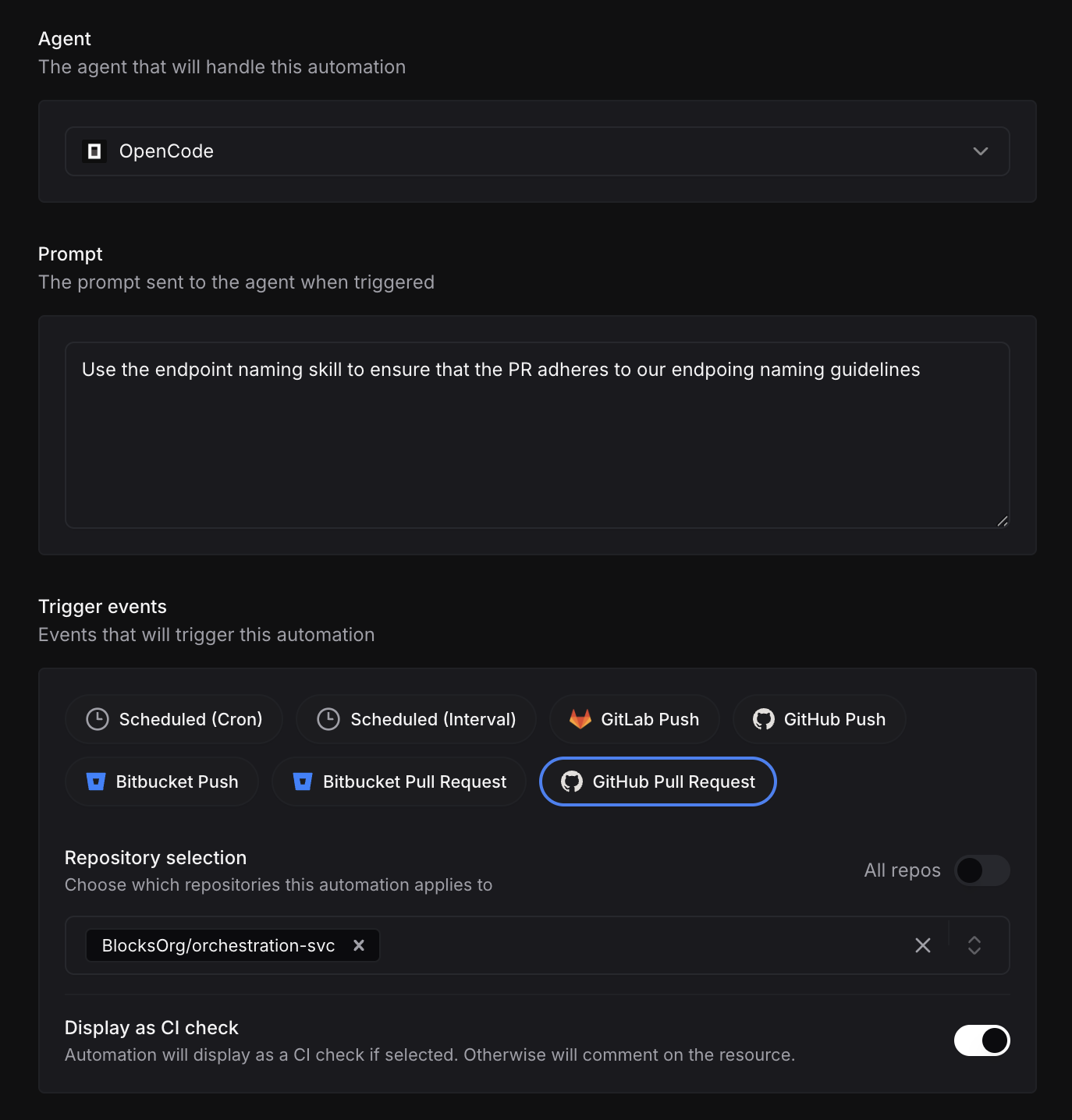Clear all selected repositories
This screenshot has width=1072, height=1120.
pyautogui.click(x=923, y=945)
